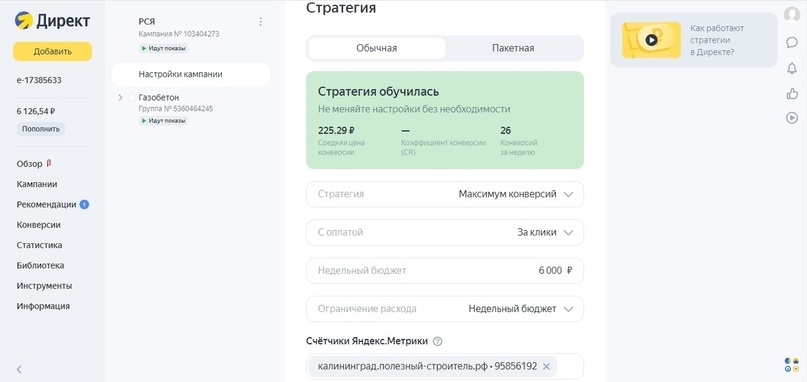Click the Идут показы status under РСЯ
Screen dimensions: 807x382
coord(163,48)
